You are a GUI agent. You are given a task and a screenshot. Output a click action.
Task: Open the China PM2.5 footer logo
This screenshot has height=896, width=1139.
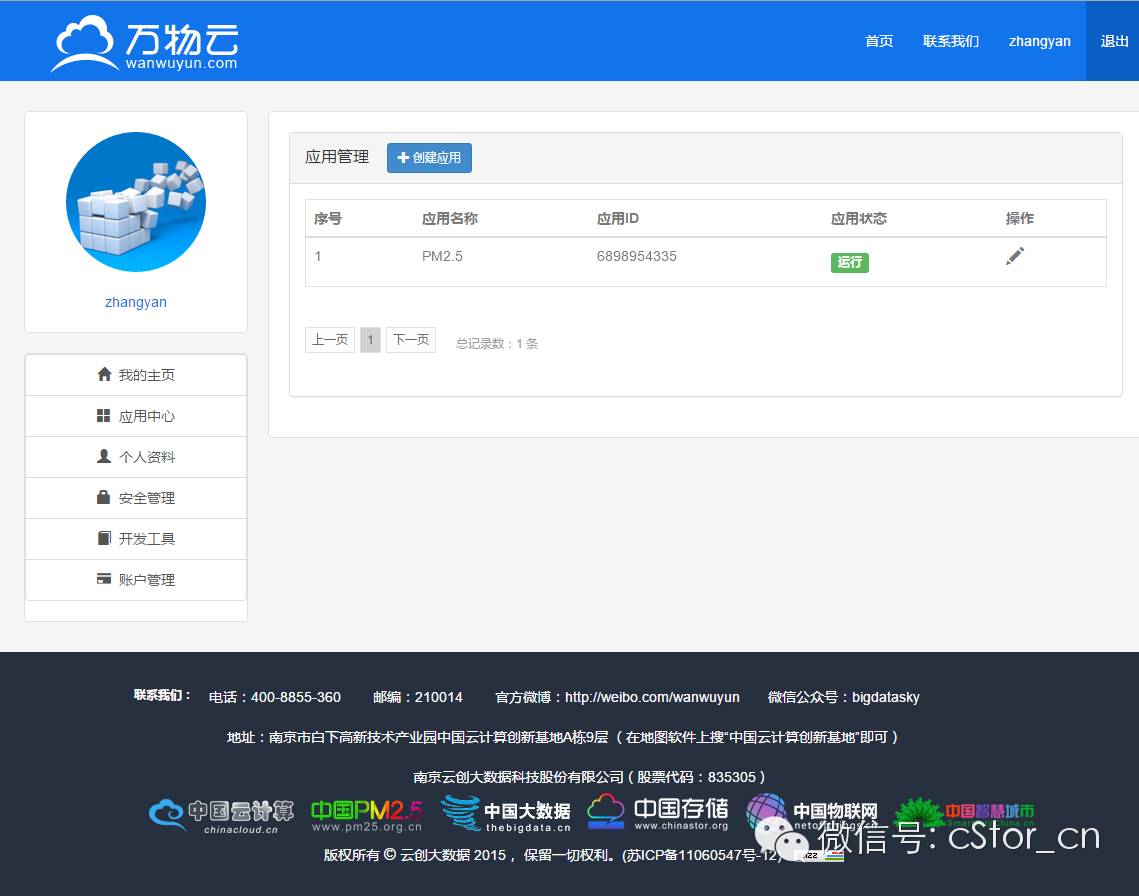click(366, 816)
